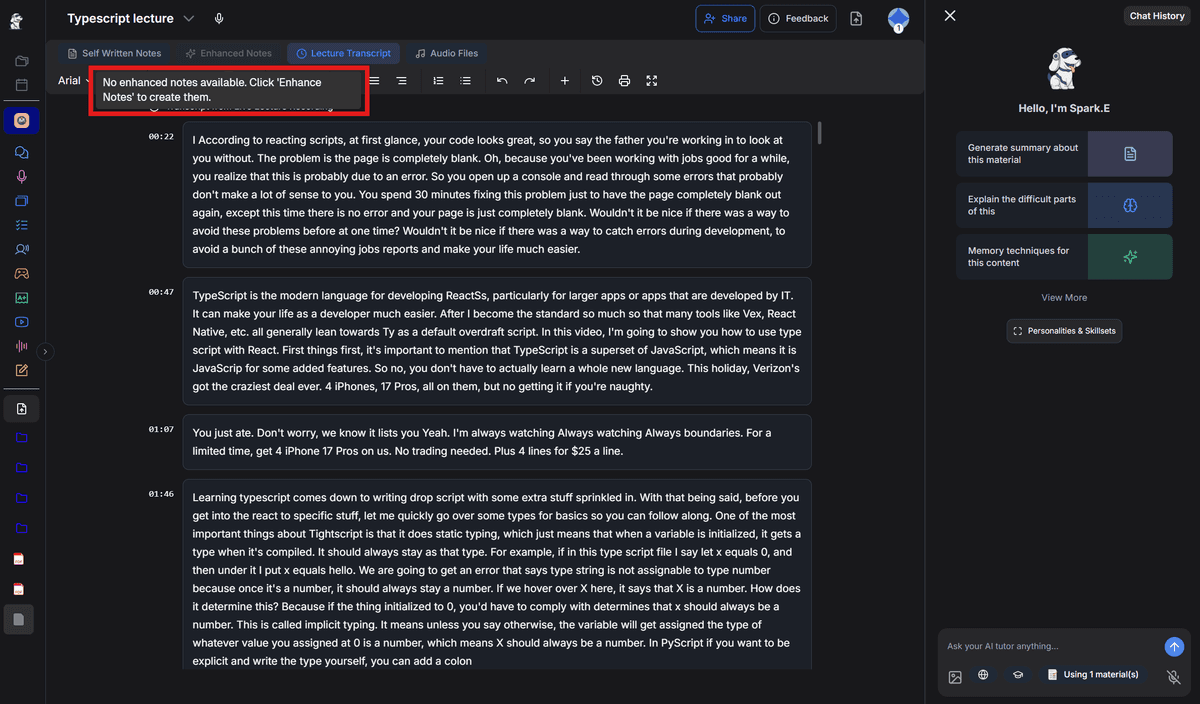Open the pink microphone recording tool

(x=21, y=177)
